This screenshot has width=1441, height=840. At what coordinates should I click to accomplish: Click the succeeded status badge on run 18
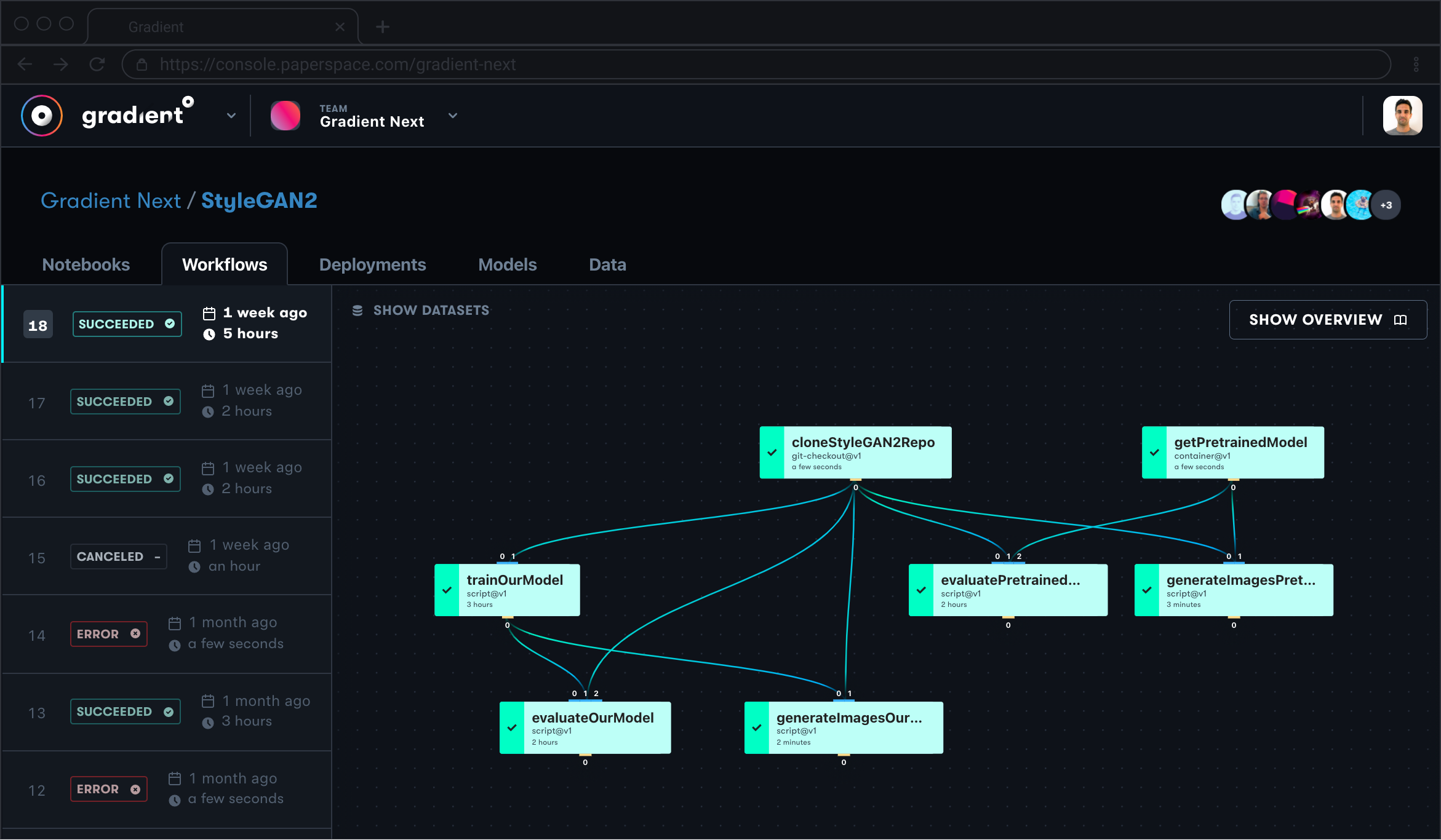pos(124,322)
